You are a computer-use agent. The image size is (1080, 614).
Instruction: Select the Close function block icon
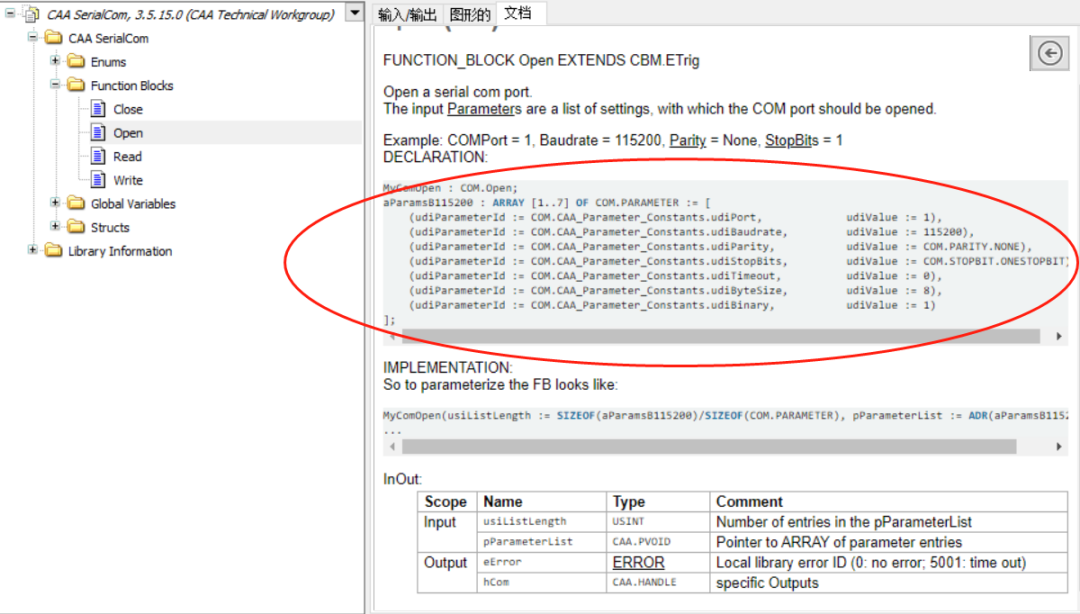click(97, 109)
